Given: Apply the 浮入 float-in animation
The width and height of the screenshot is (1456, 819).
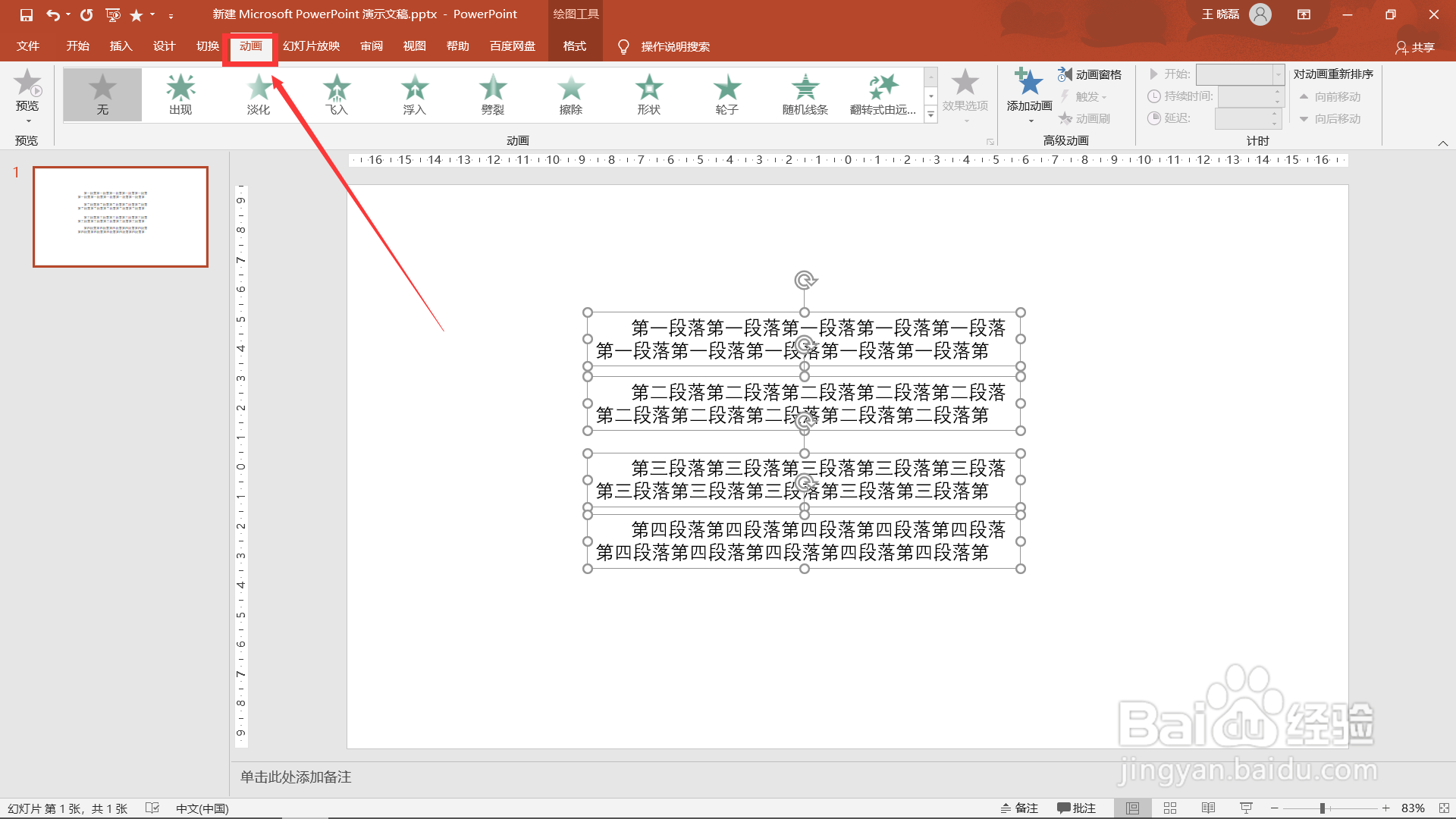Looking at the screenshot, I should pyautogui.click(x=415, y=95).
